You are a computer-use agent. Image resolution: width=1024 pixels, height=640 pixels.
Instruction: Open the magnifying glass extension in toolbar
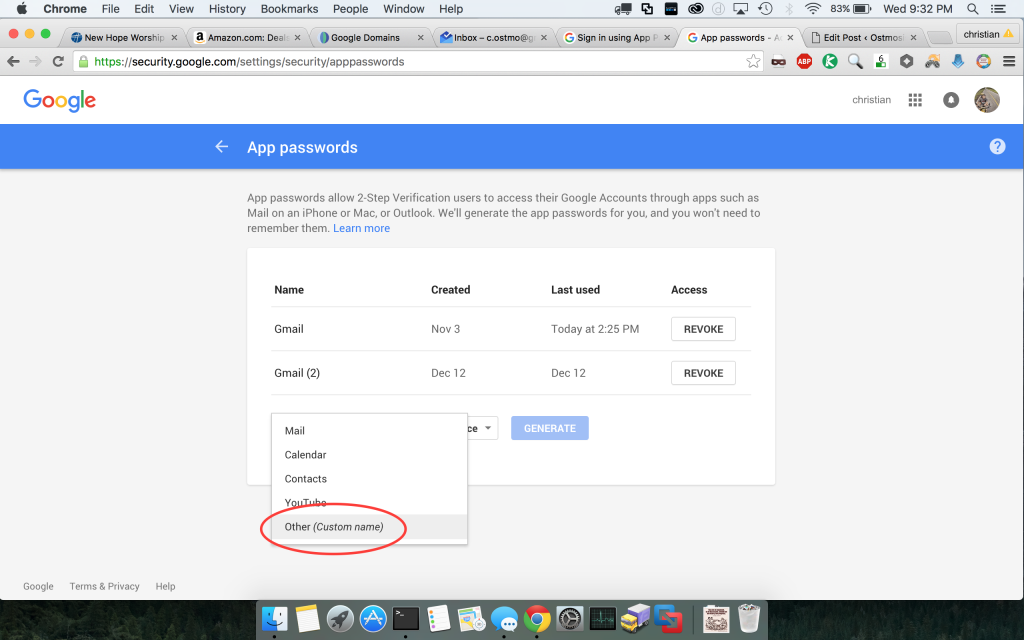[855, 61]
